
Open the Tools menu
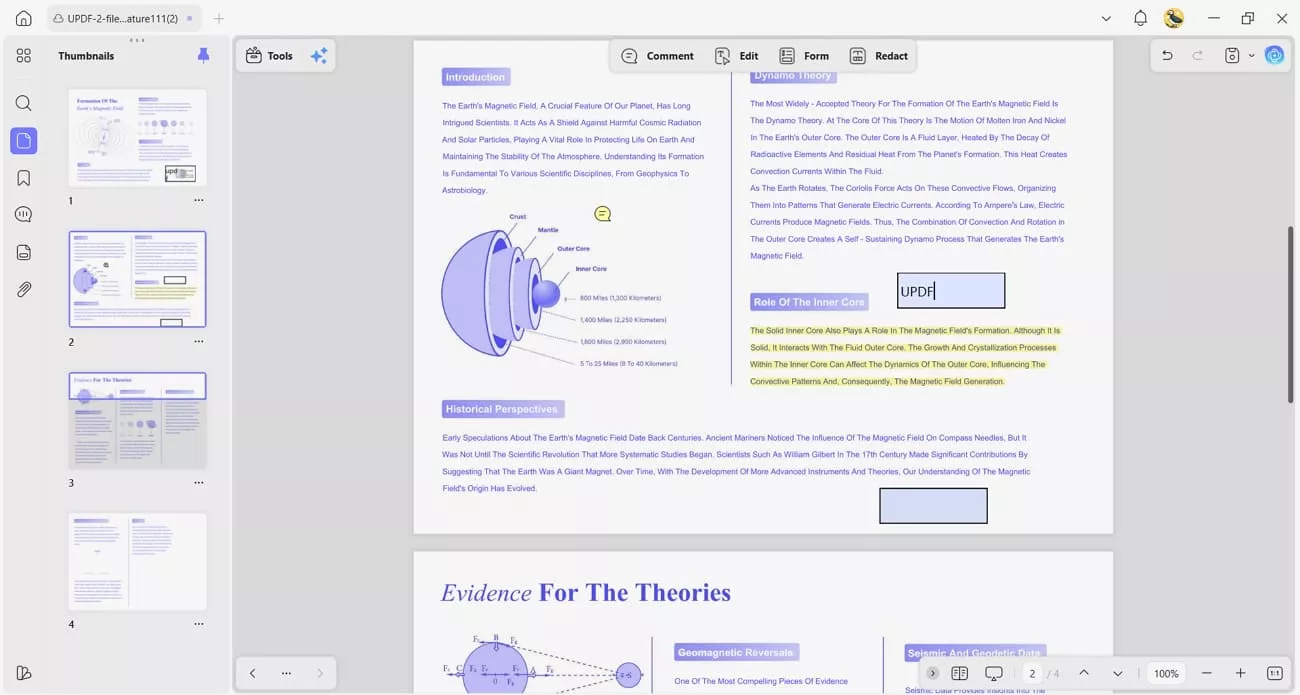(268, 56)
